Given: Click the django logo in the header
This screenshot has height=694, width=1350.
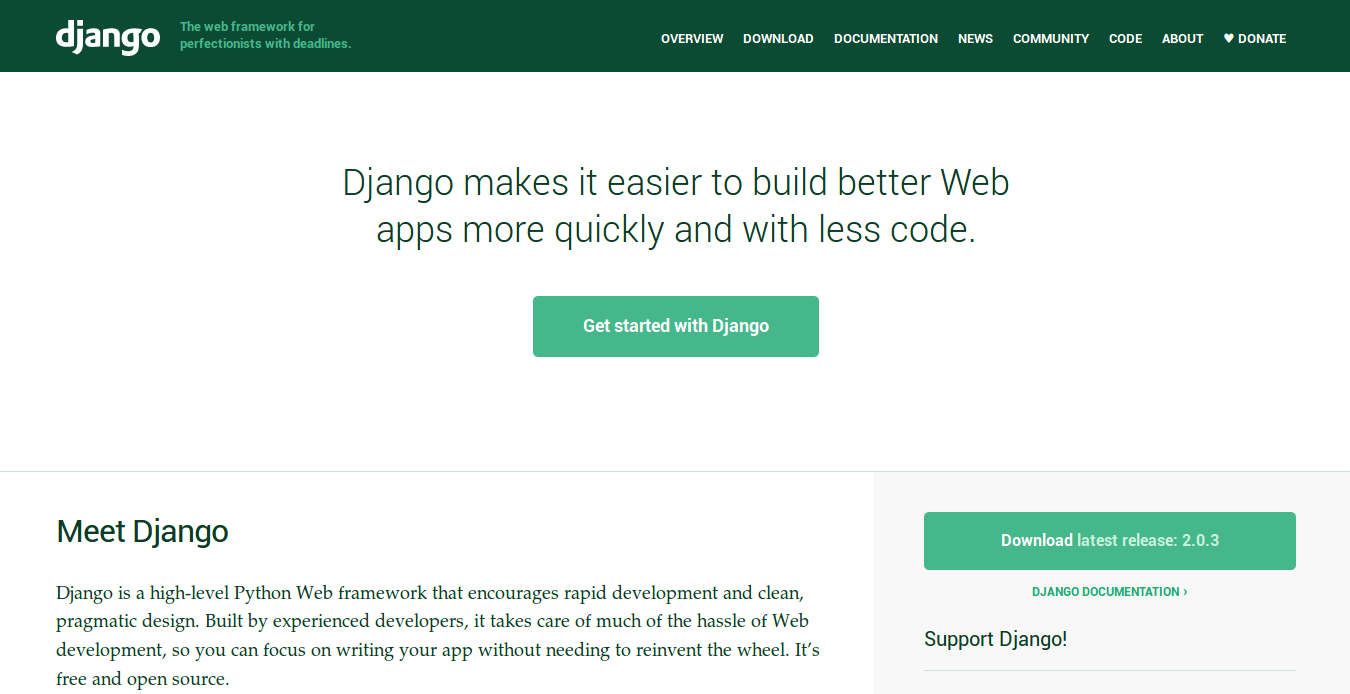Looking at the screenshot, I should pos(108,36).
